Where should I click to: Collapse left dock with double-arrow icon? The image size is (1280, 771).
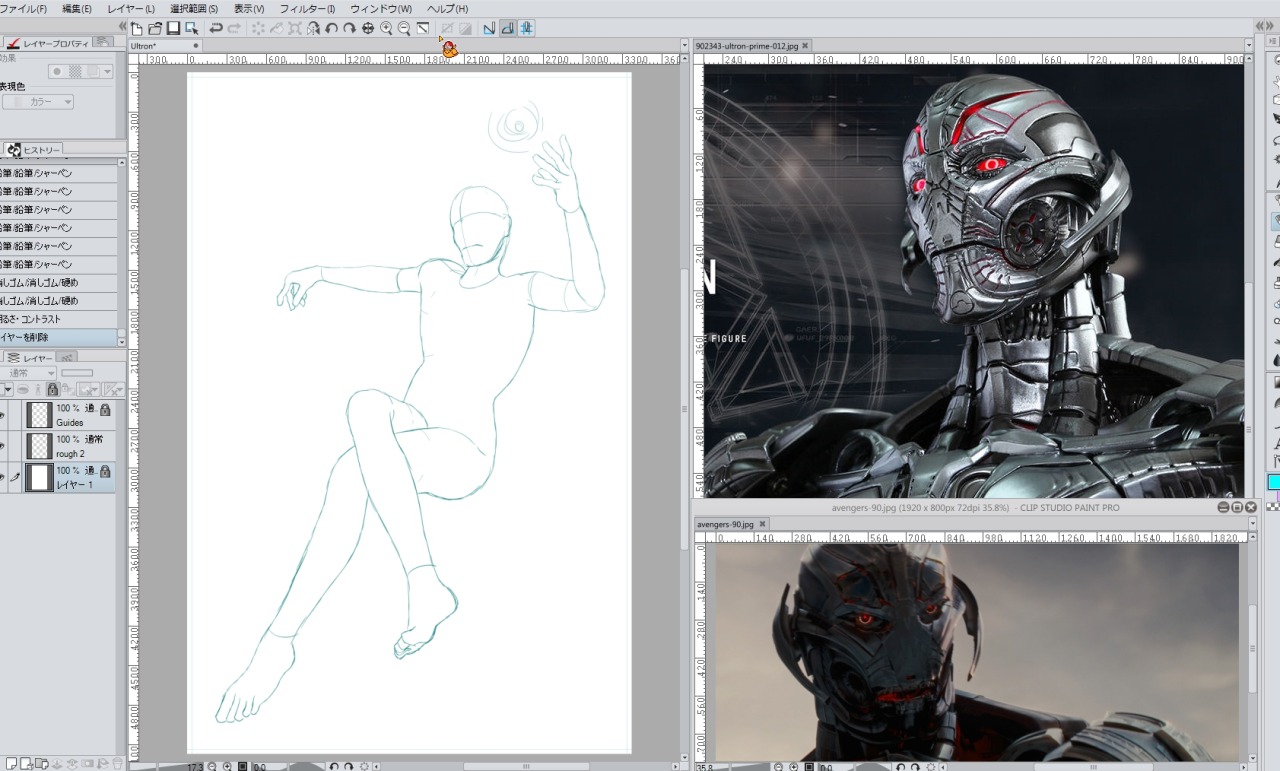click(x=122, y=28)
